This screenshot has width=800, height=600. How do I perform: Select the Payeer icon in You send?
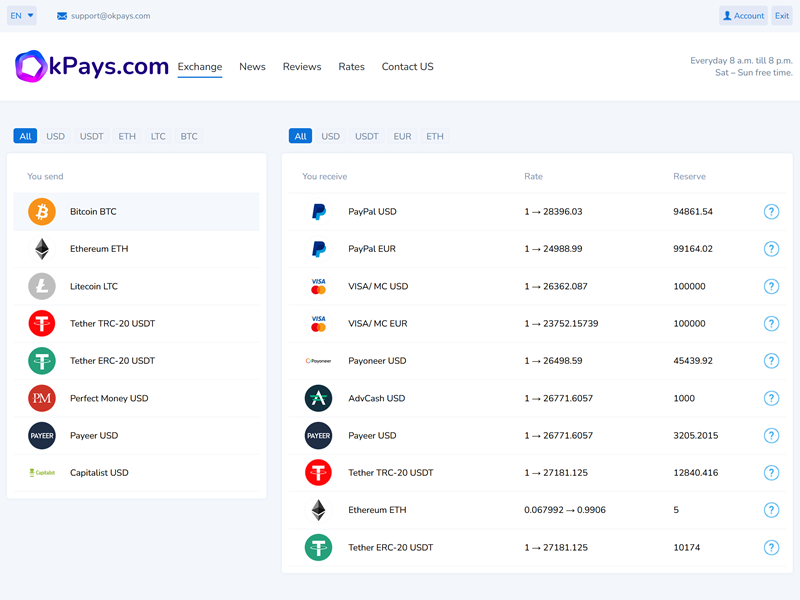point(42,436)
